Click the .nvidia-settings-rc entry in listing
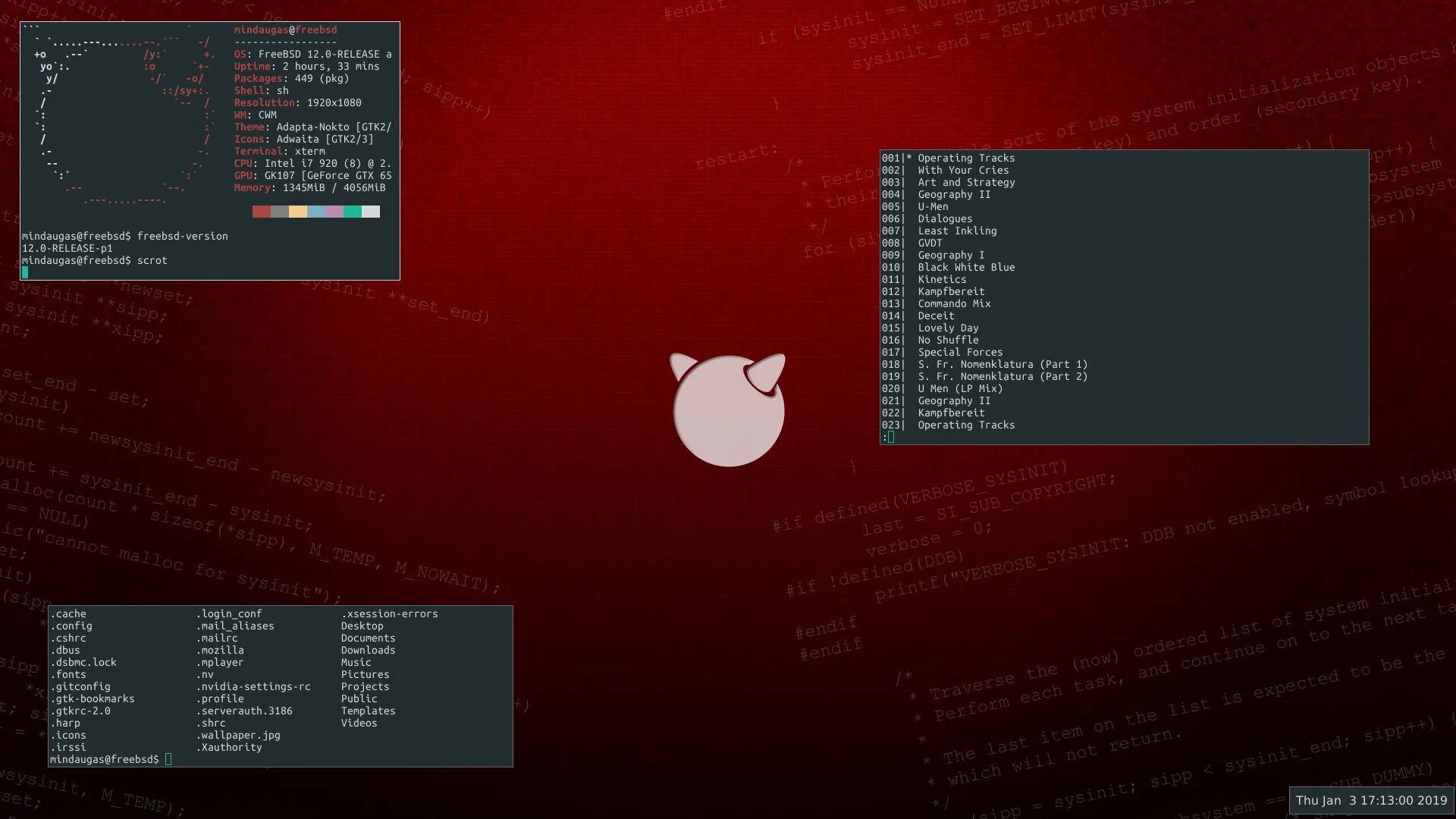 pyautogui.click(x=253, y=687)
